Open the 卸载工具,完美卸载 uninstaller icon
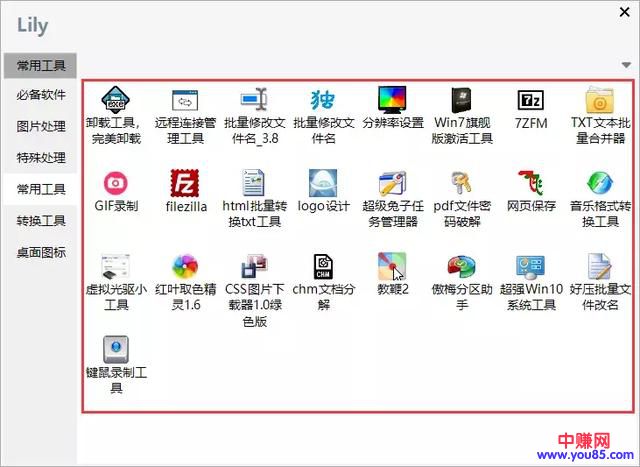The image size is (640, 467). click(x=116, y=100)
